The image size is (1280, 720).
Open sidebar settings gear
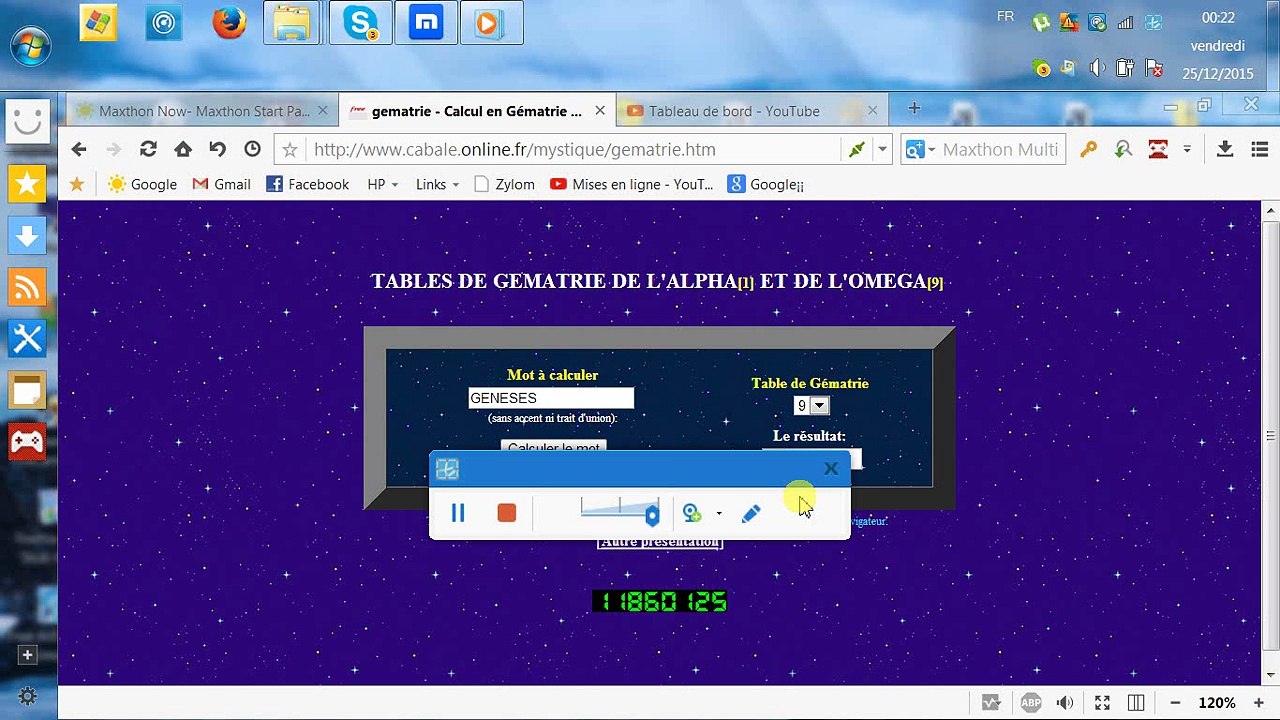(27, 696)
